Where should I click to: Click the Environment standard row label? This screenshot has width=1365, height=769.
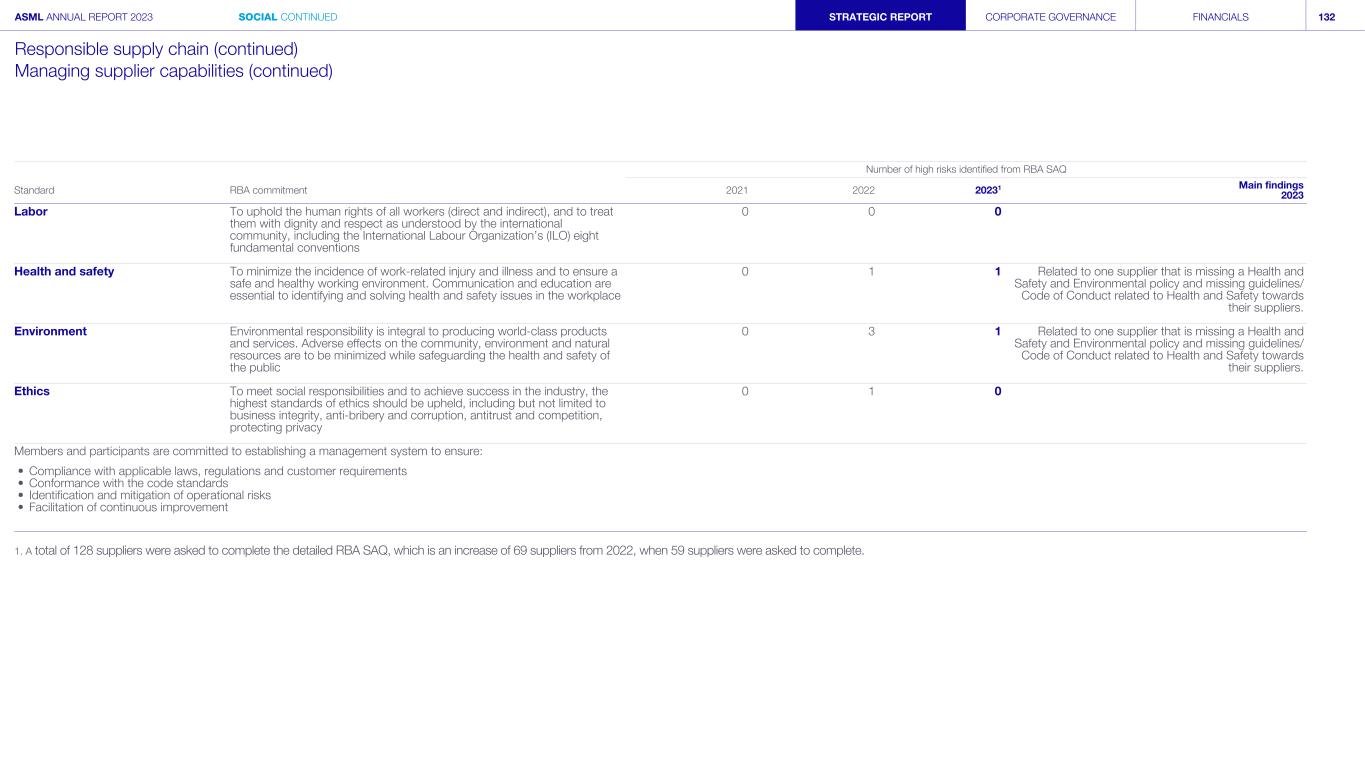(50, 332)
